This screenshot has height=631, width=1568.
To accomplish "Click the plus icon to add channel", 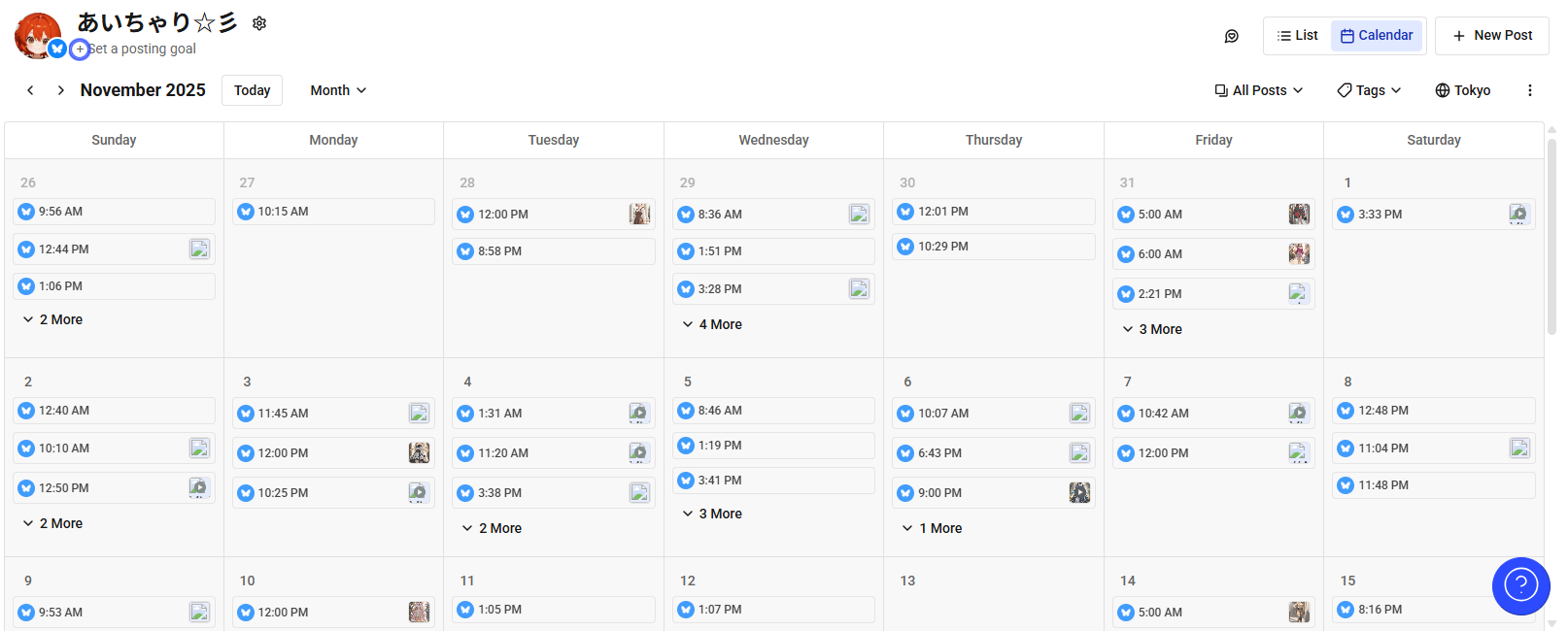I will point(80,50).
